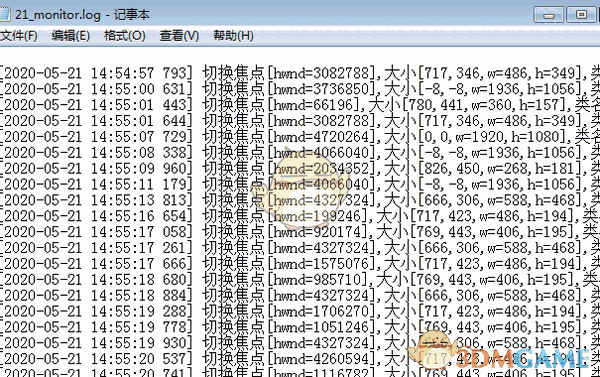
Task: Open the 帮助(H) menu
Action: pos(233,36)
